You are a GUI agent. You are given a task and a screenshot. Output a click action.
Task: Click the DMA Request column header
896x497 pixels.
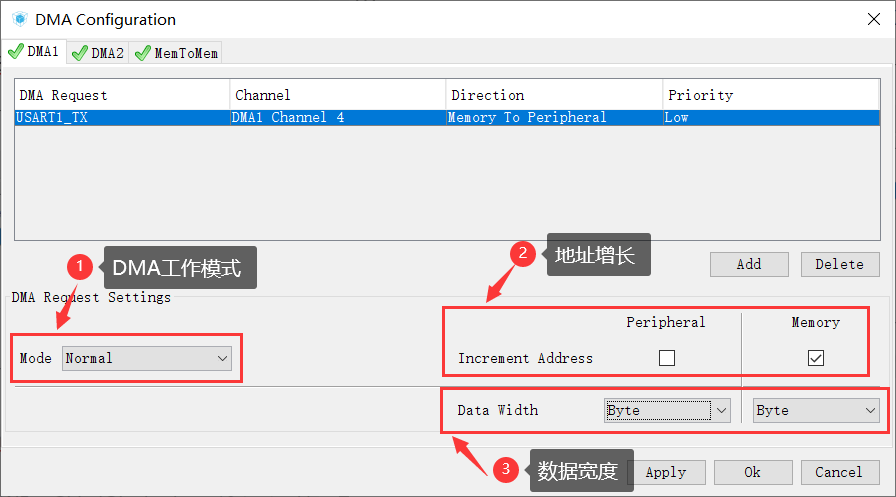[x=122, y=95]
